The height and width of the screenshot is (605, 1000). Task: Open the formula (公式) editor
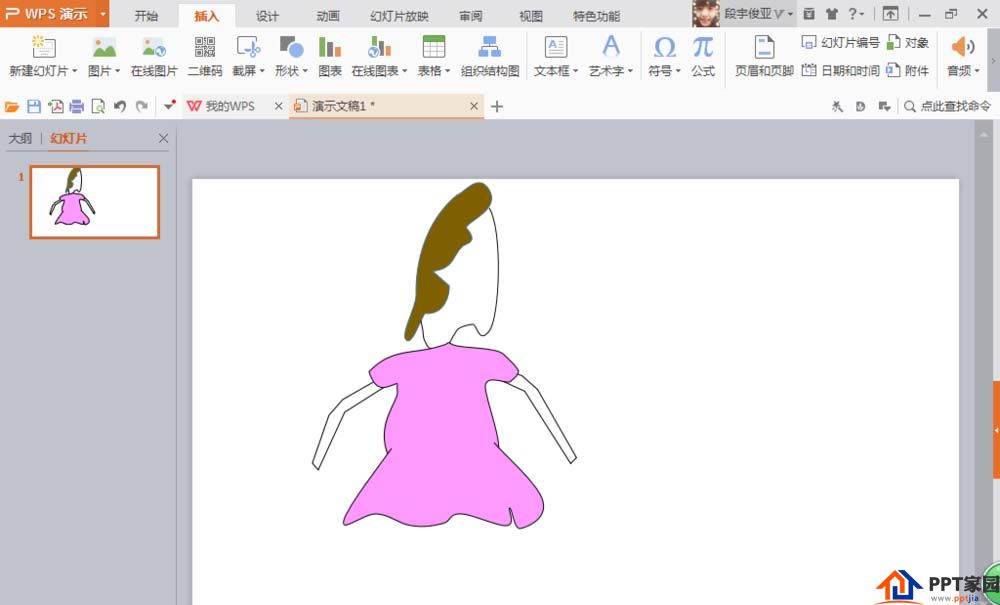point(703,56)
